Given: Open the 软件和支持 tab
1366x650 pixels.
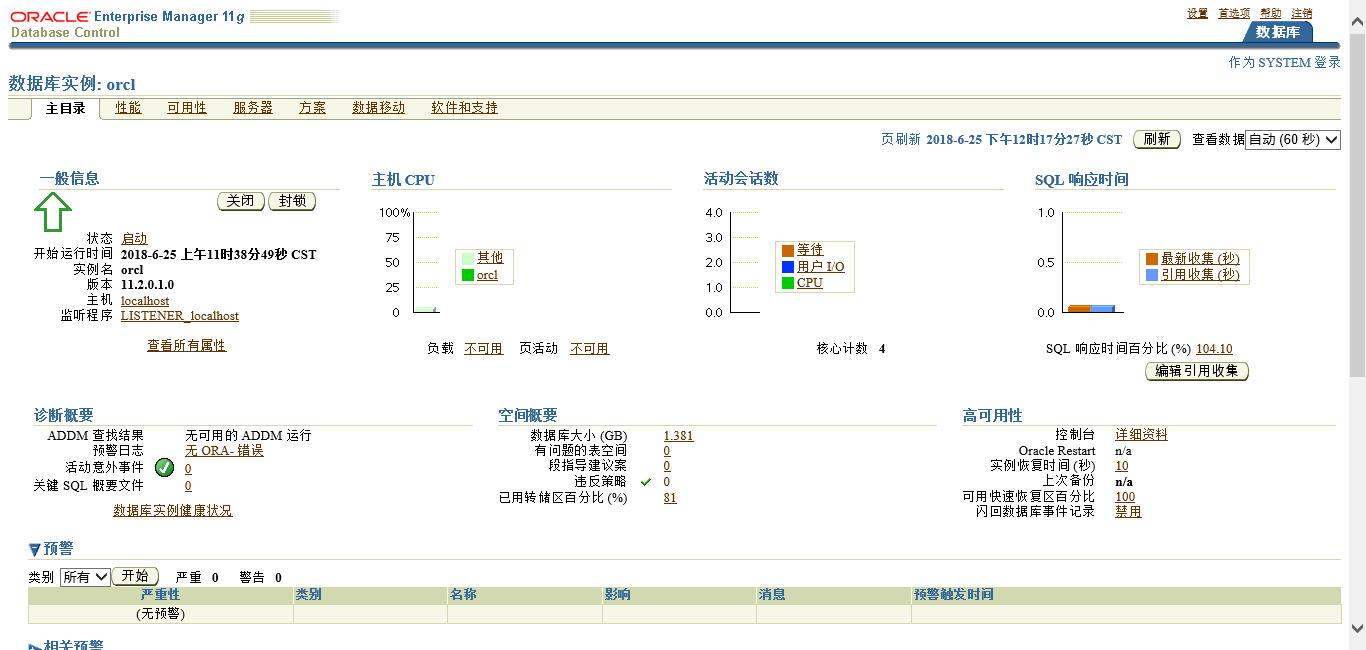Looking at the screenshot, I should (464, 108).
